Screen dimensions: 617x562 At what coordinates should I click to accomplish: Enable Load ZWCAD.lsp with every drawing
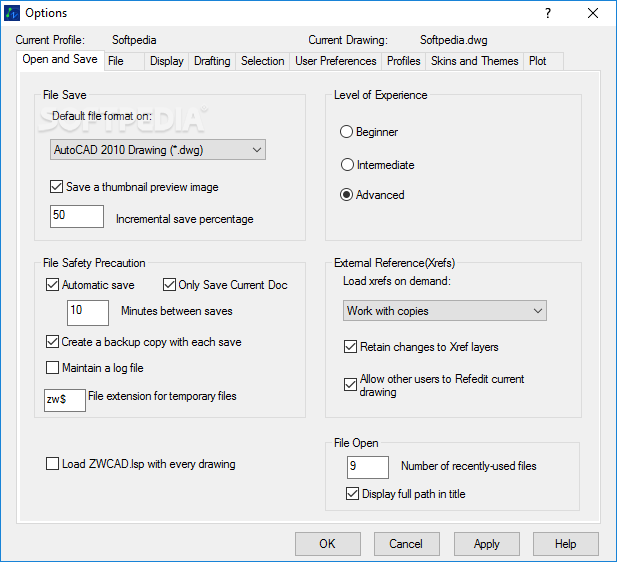52,464
